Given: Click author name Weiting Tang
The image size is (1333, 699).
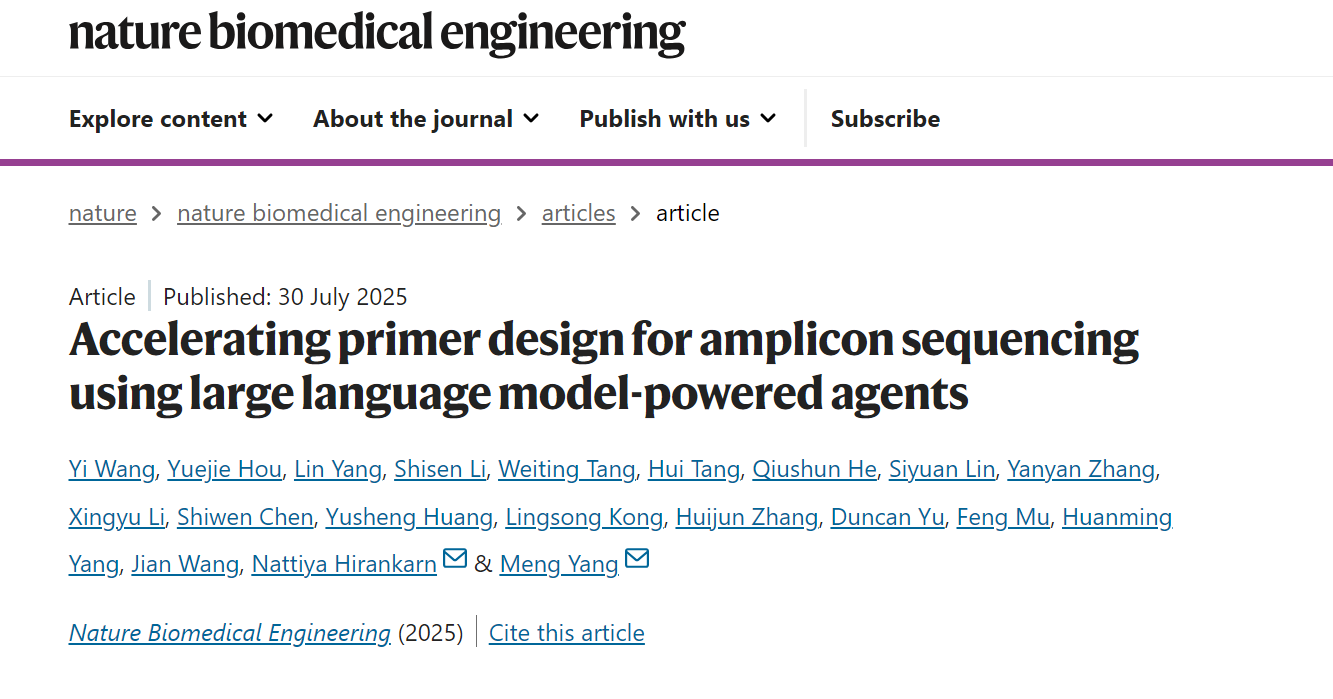Looking at the screenshot, I should [566, 469].
